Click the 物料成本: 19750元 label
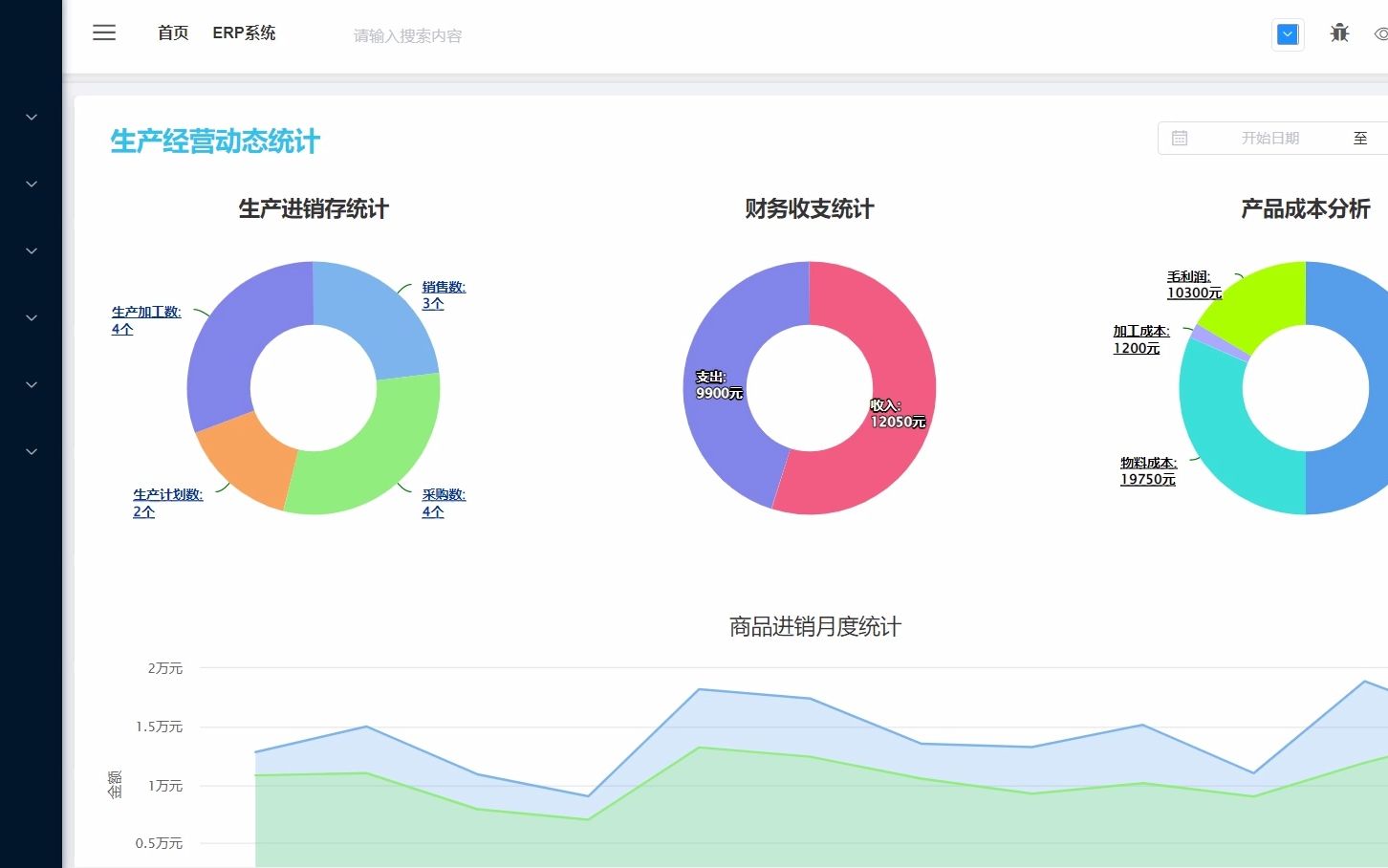 click(x=1148, y=471)
